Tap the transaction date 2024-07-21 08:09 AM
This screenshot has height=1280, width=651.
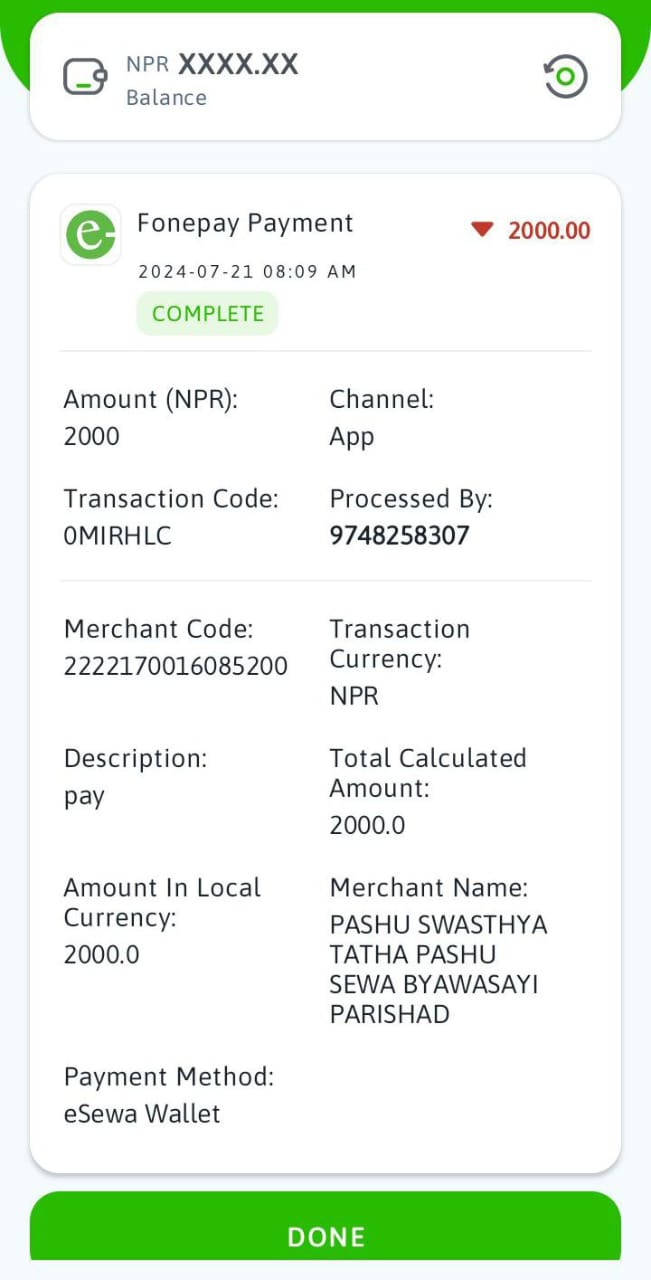click(x=247, y=272)
